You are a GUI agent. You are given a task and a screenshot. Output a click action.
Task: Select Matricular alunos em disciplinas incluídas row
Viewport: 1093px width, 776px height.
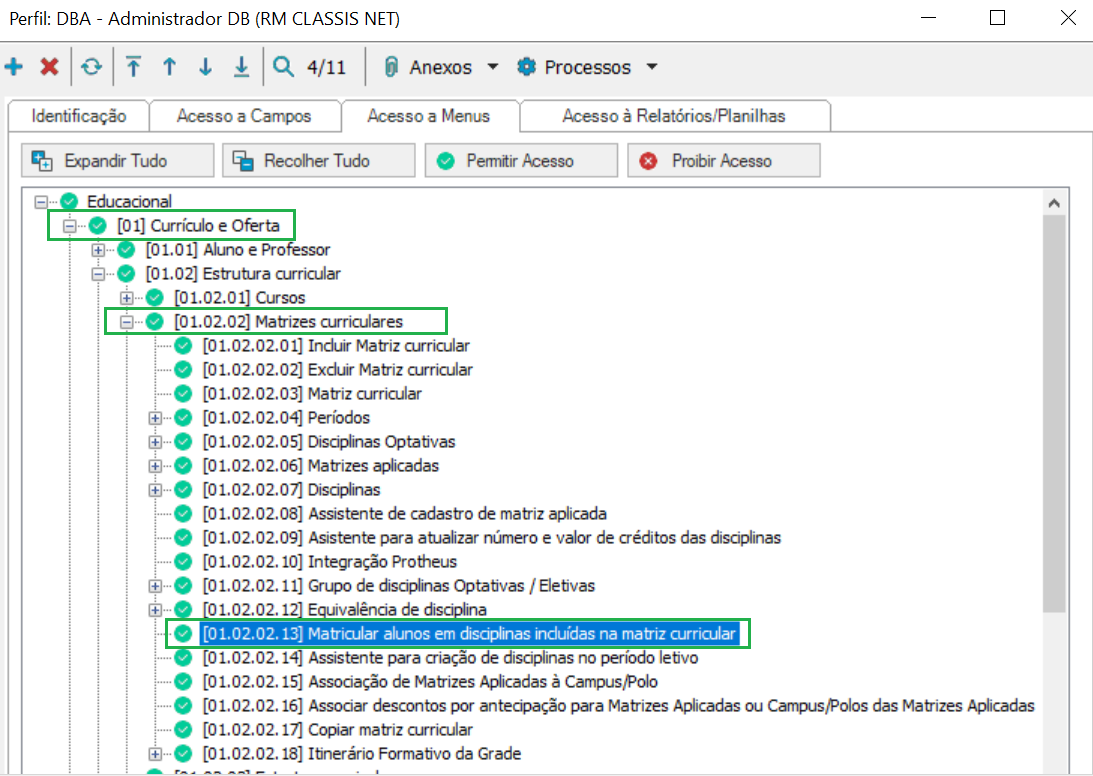pos(469,634)
